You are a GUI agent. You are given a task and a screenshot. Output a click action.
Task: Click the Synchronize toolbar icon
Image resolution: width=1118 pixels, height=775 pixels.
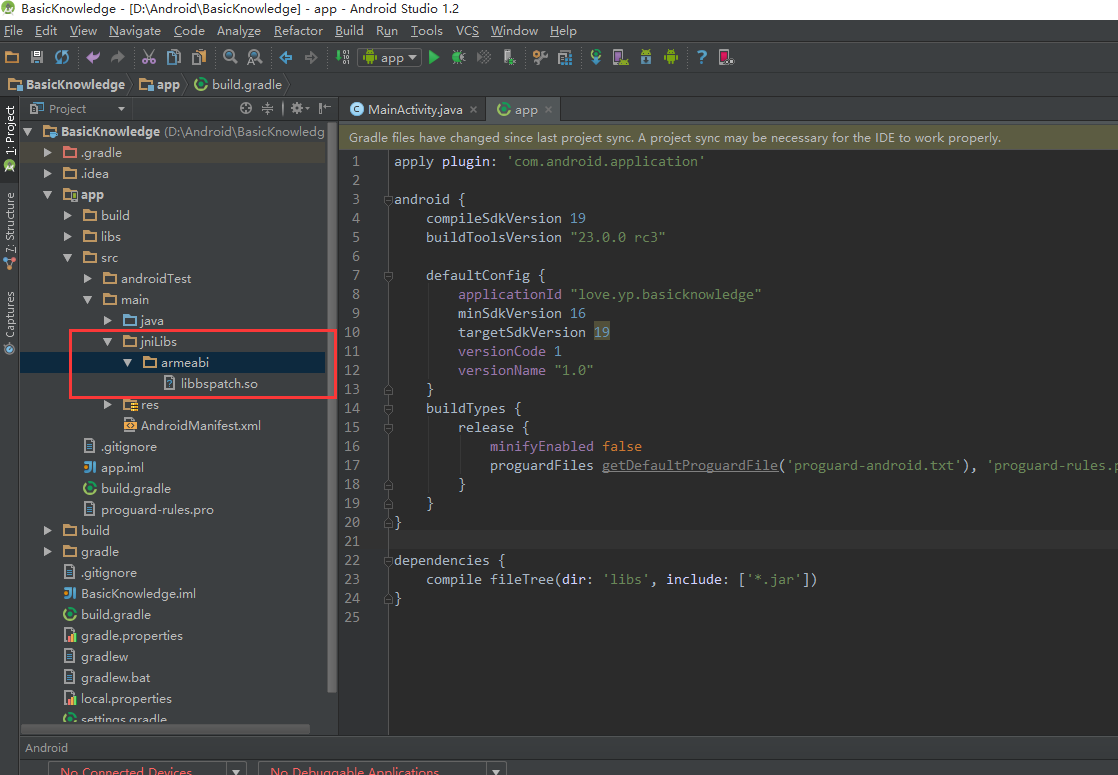tap(62, 58)
